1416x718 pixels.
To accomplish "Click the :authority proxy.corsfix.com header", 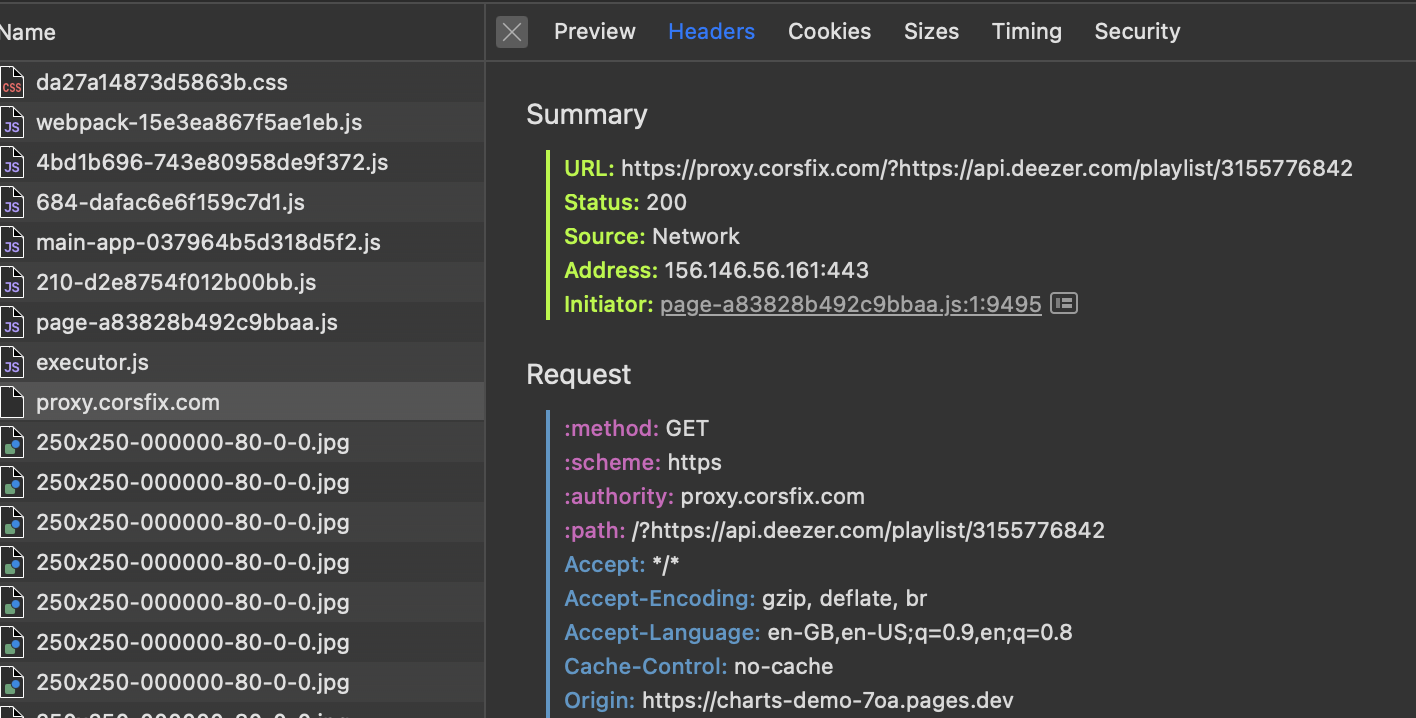I will point(714,496).
